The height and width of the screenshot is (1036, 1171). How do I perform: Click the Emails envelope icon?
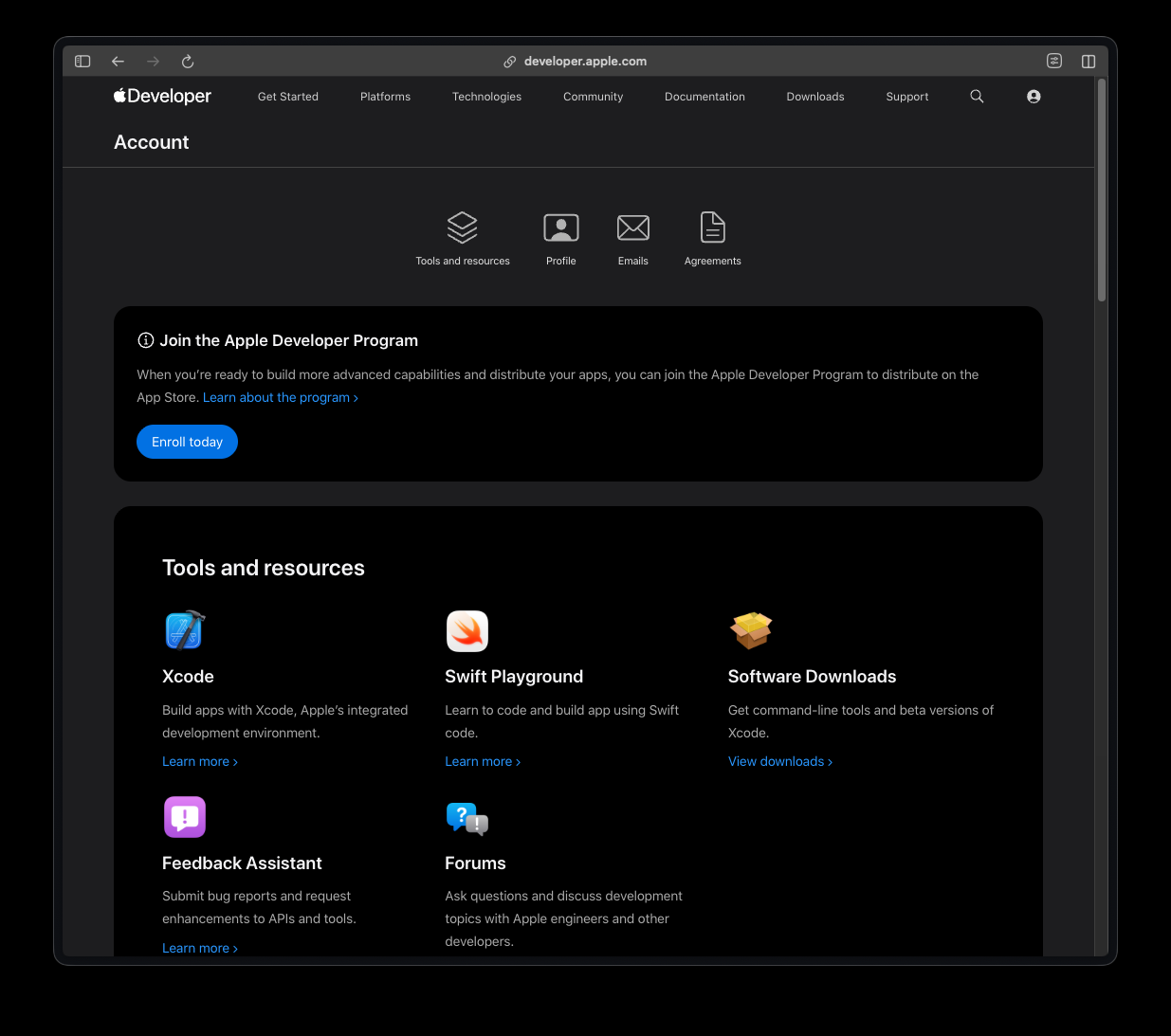click(x=633, y=227)
